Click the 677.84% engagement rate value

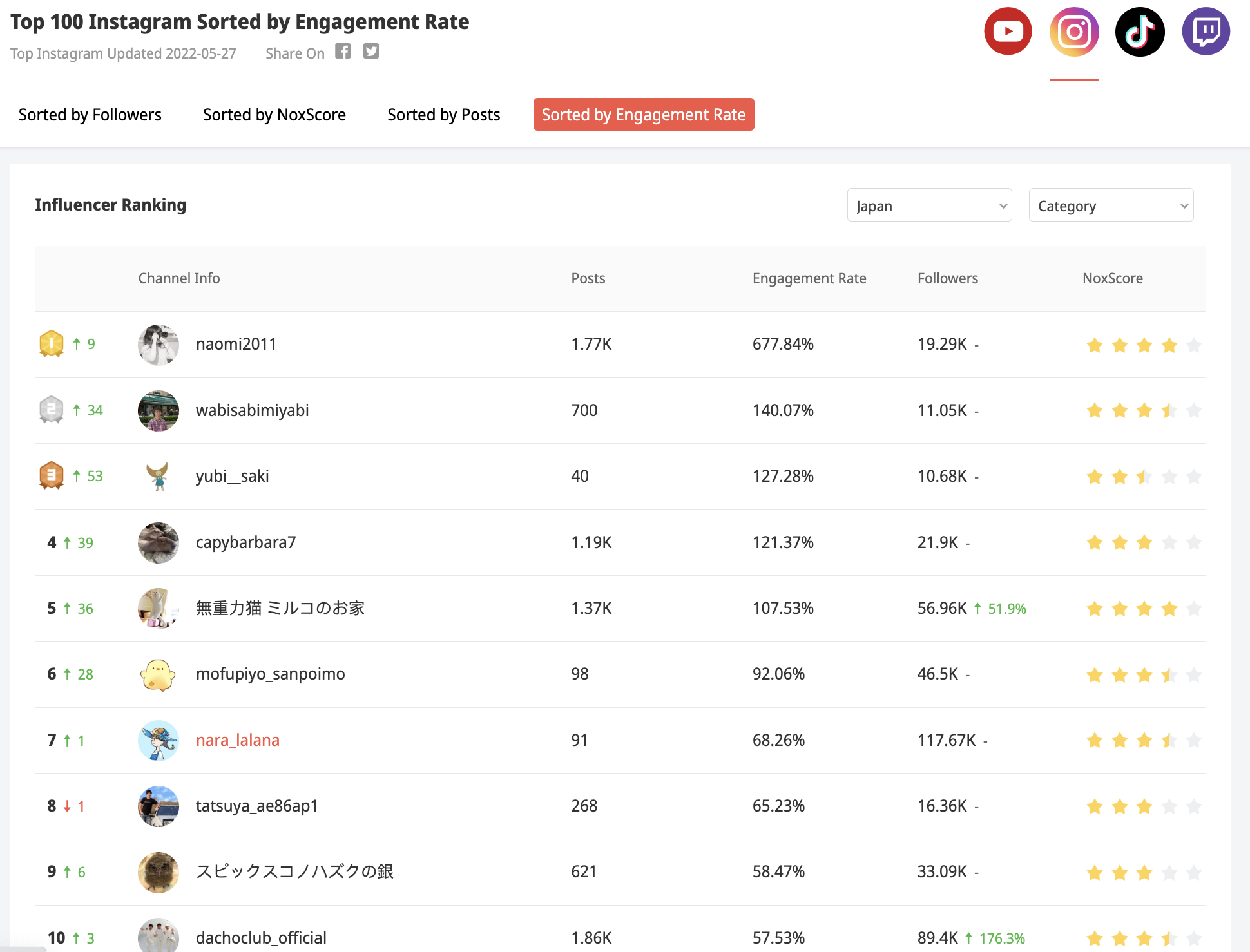(783, 344)
